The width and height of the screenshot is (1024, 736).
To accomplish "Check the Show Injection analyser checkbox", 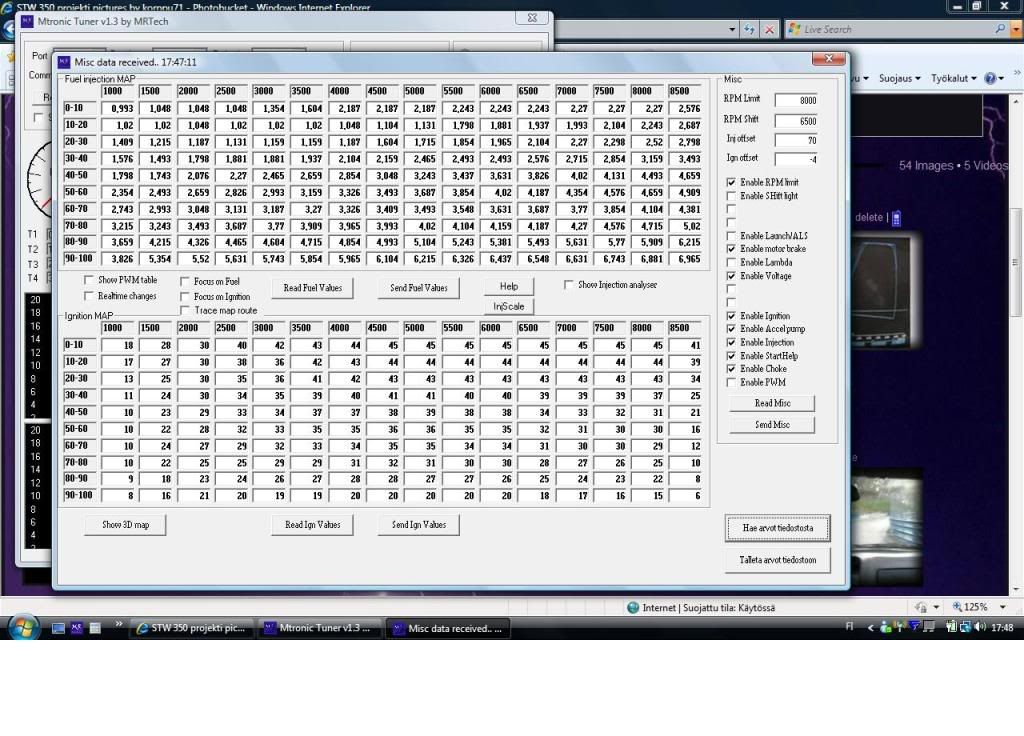I will click(x=569, y=285).
